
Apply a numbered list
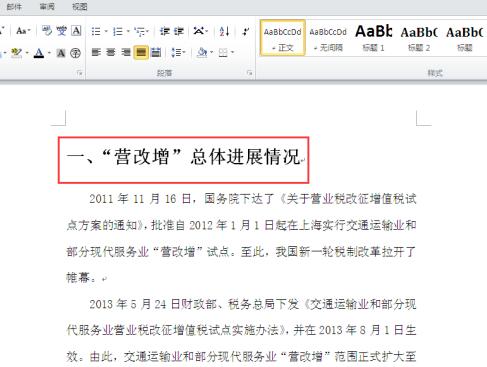click(x=118, y=32)
